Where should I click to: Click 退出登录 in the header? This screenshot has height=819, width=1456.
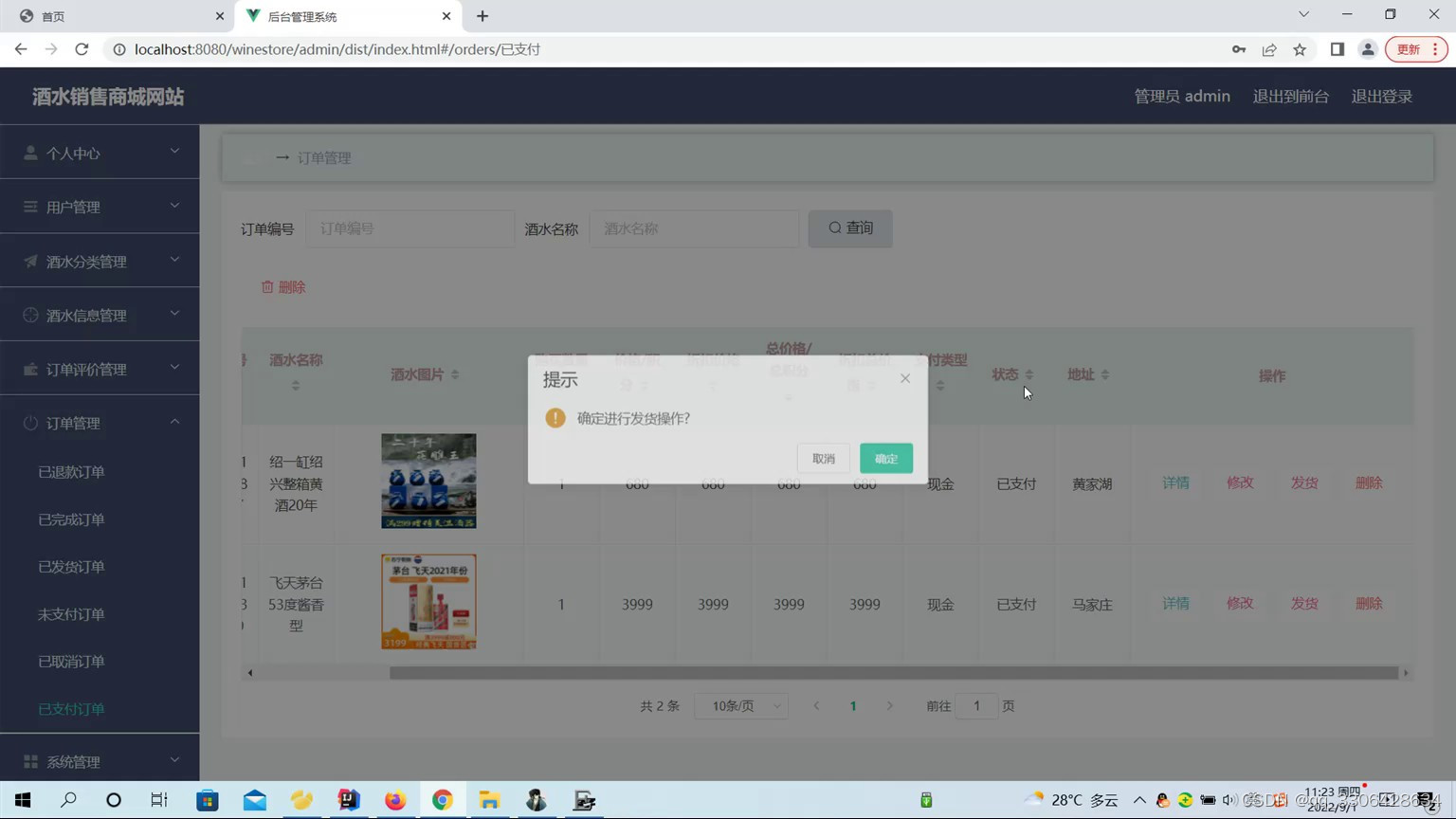(1382, 96)
